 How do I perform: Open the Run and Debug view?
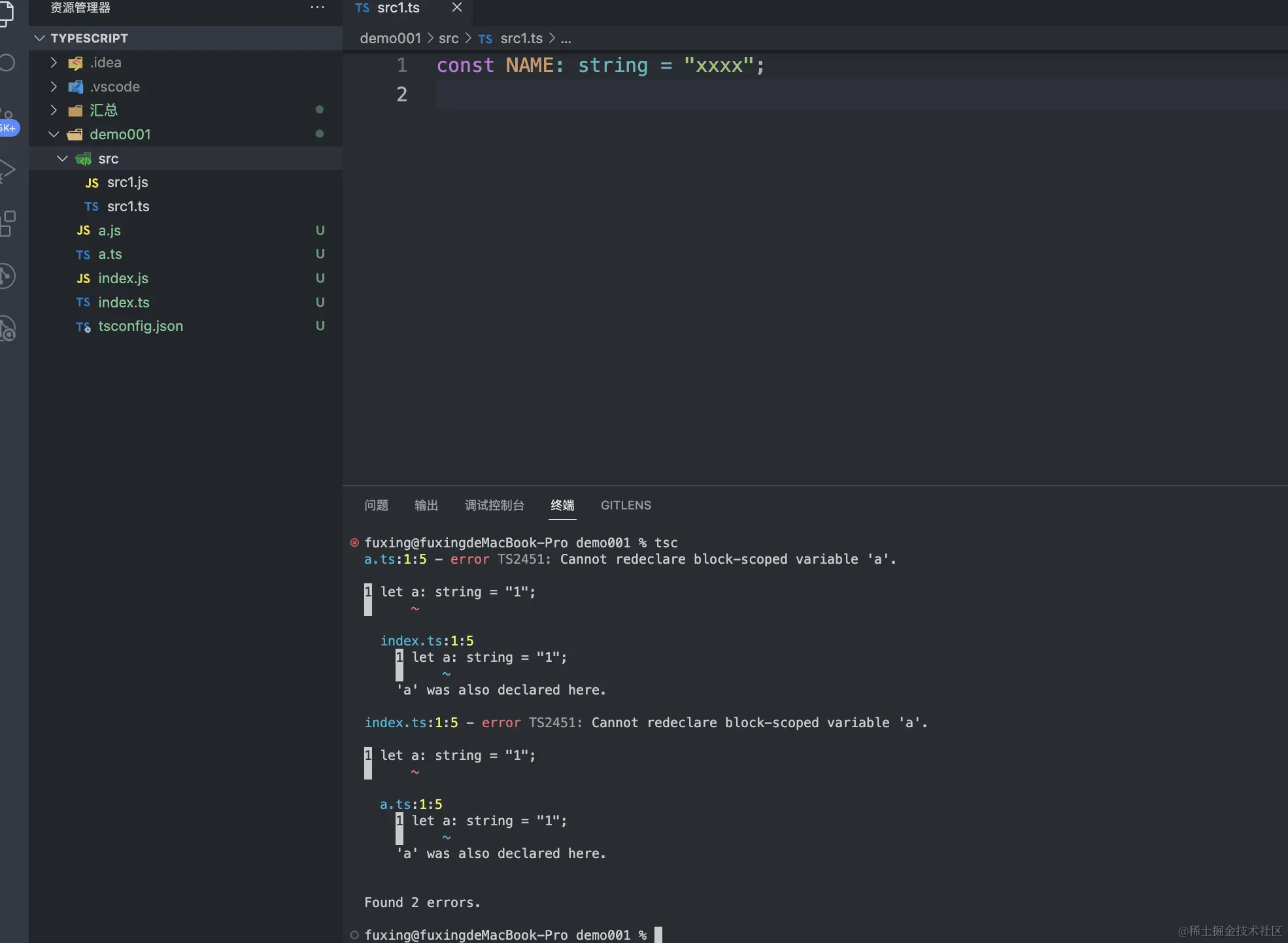tap(7, 170)
